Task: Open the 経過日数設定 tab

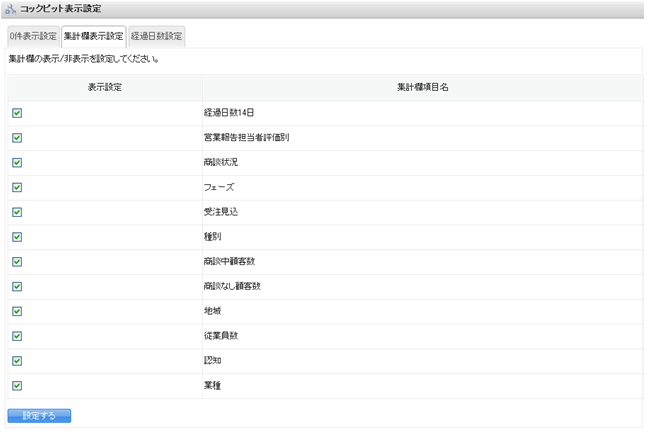Action: click(x=156, y=37)
